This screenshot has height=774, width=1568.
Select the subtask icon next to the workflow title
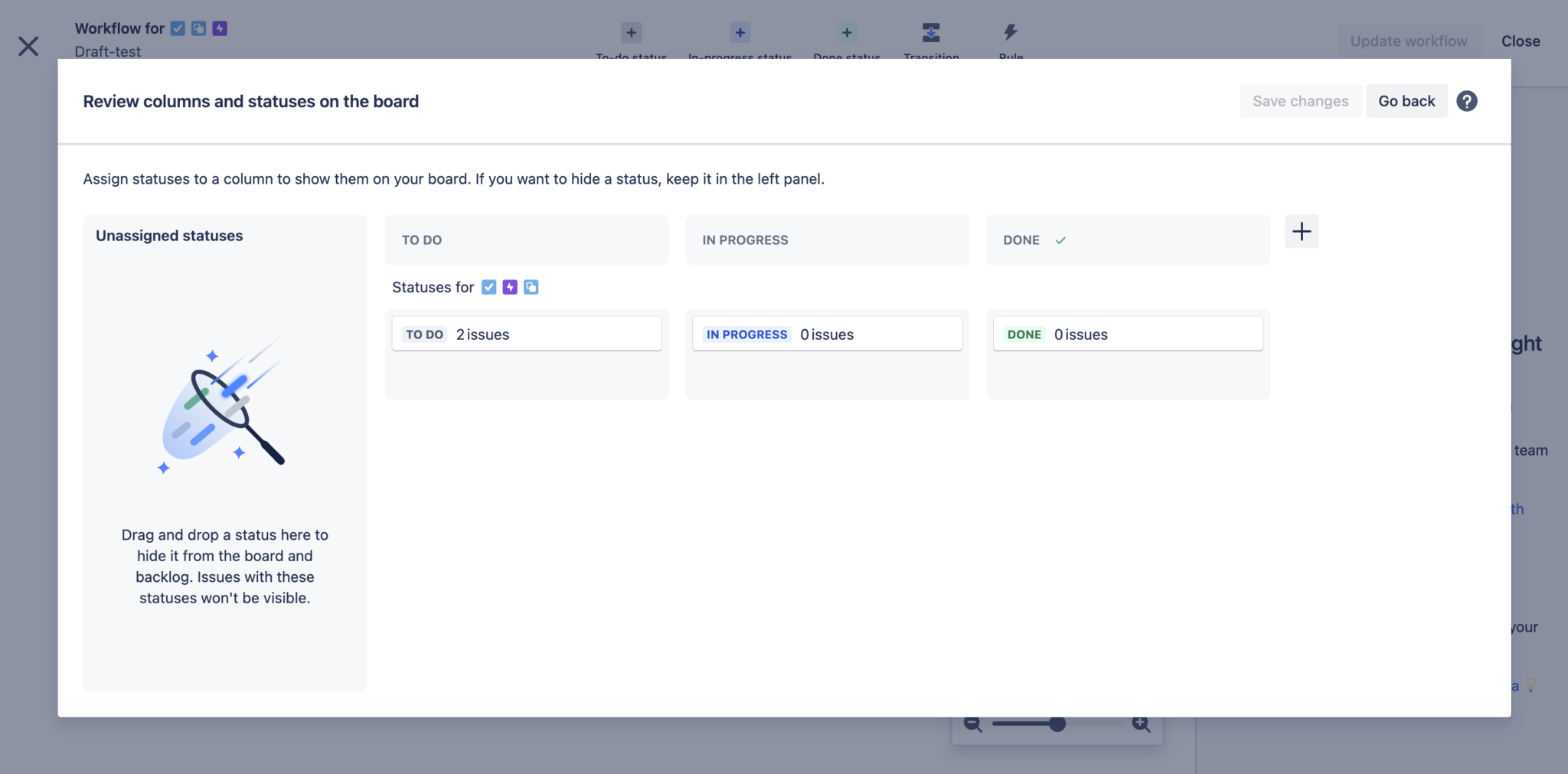click(198, 28)
